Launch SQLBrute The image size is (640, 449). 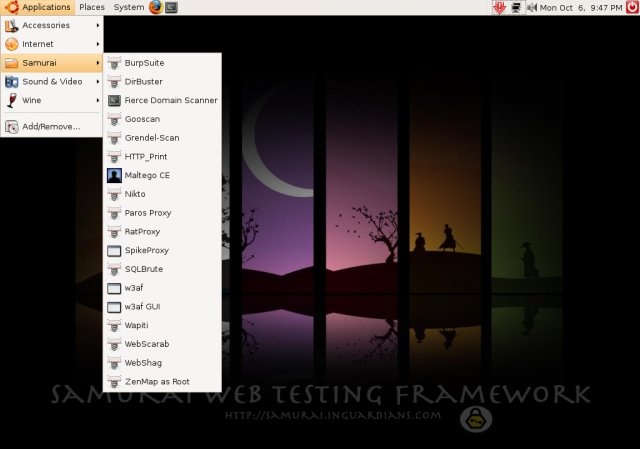(162, 269)
